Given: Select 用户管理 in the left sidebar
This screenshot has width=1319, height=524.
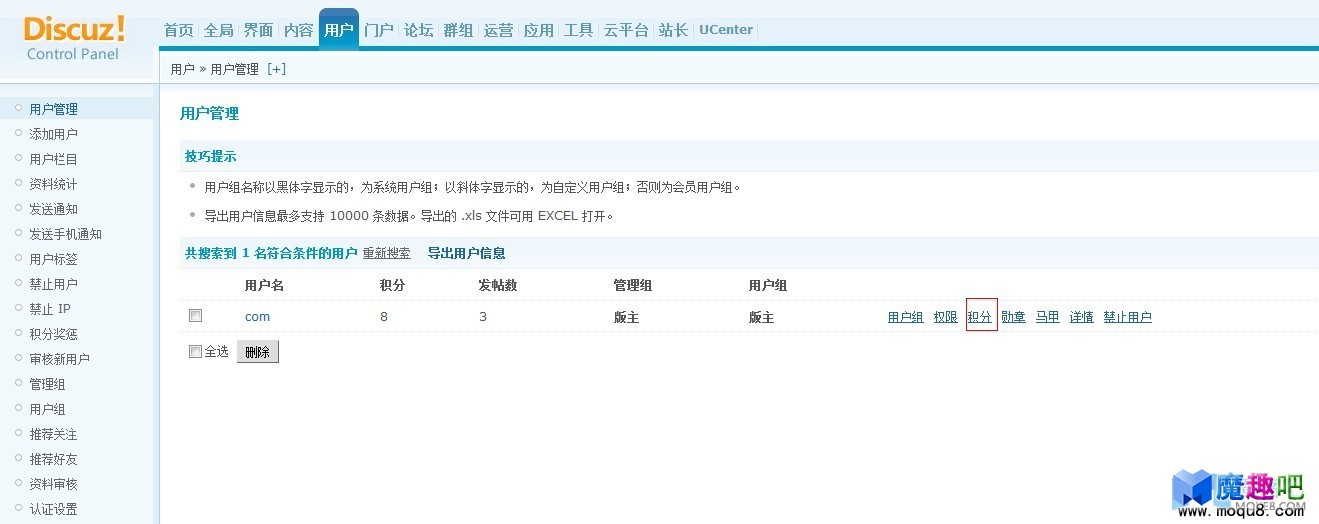Looking at the screenshot, I should (53, 109).
